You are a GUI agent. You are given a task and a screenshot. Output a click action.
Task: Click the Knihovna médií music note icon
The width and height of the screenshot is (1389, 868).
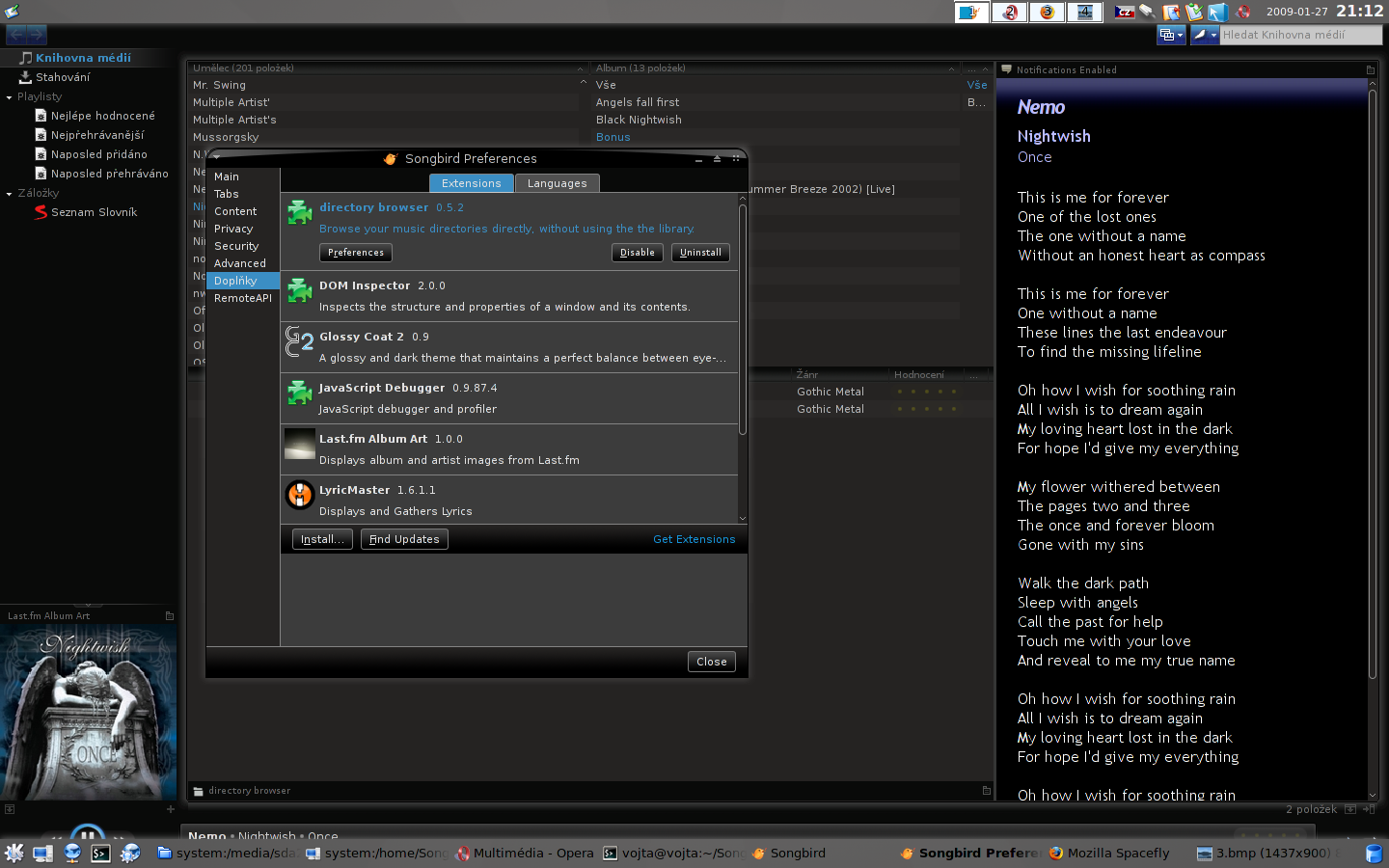point(26,58)
